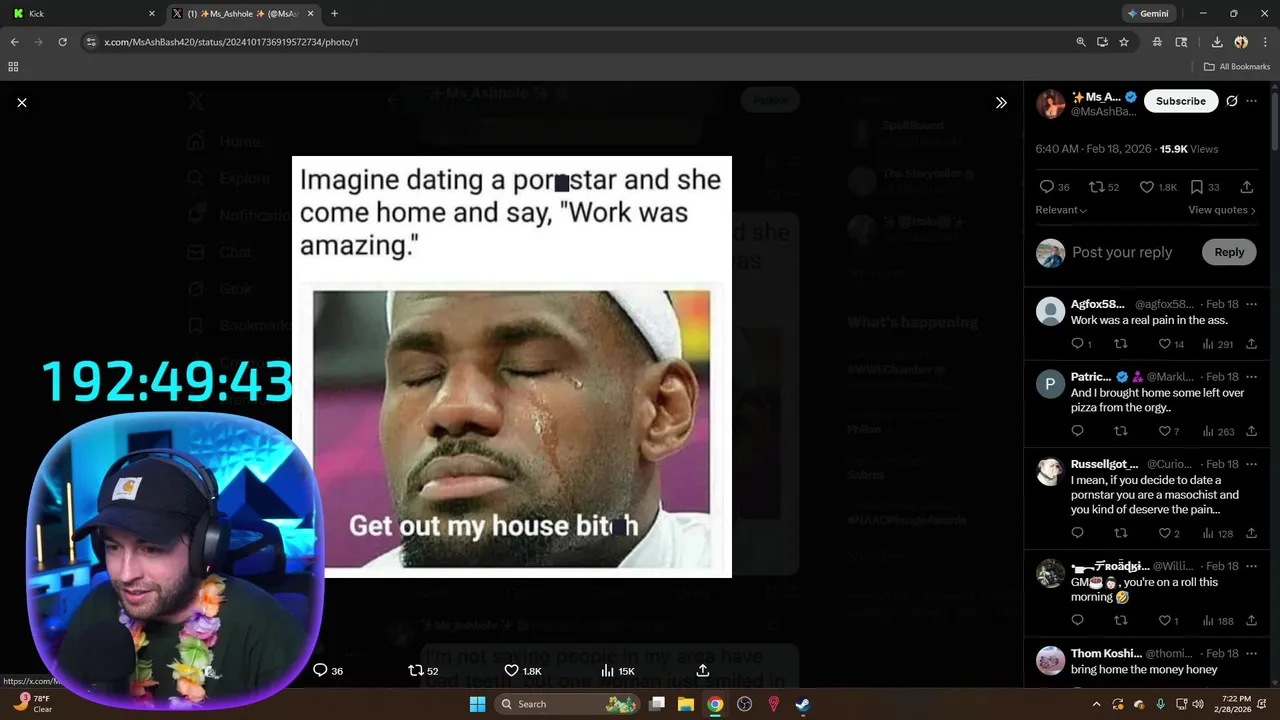This screenshot has height=720, width=1280.
Task: Click install app icon in address bar
Action: point(1102,42)
